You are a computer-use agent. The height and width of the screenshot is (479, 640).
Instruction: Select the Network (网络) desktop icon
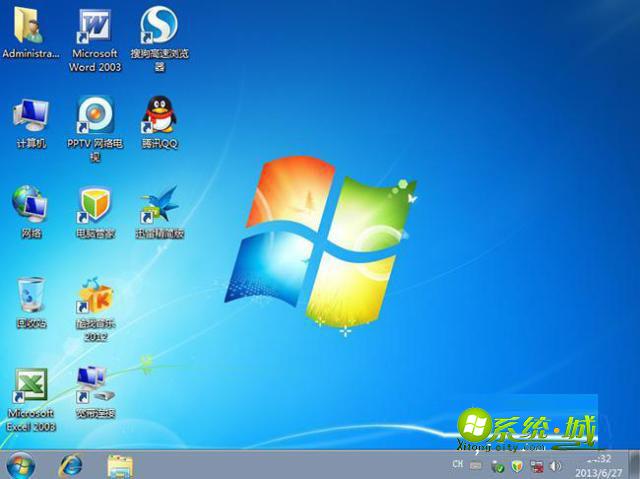[30, 203]
